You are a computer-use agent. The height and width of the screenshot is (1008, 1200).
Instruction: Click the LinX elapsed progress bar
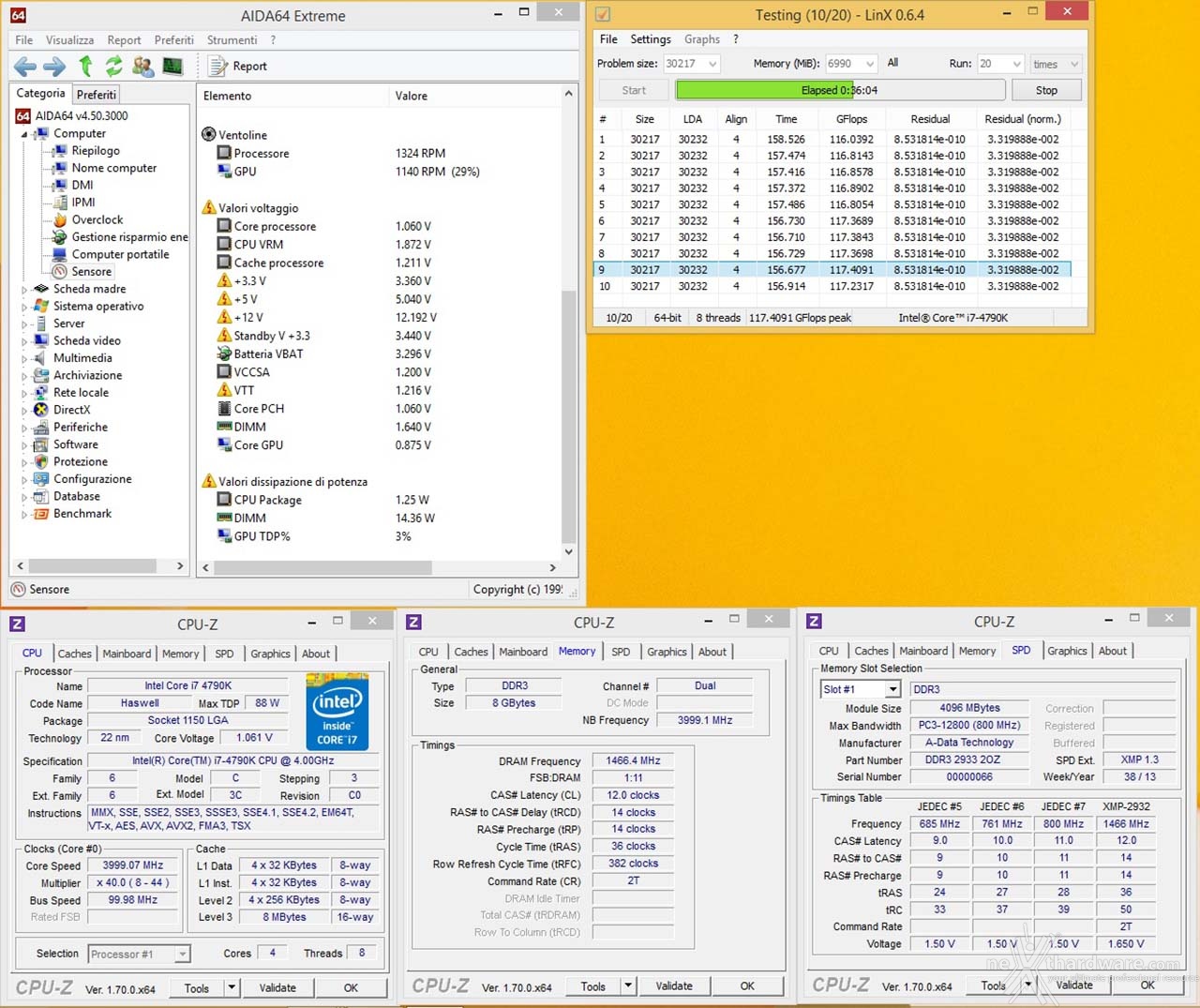coord(840,90)
